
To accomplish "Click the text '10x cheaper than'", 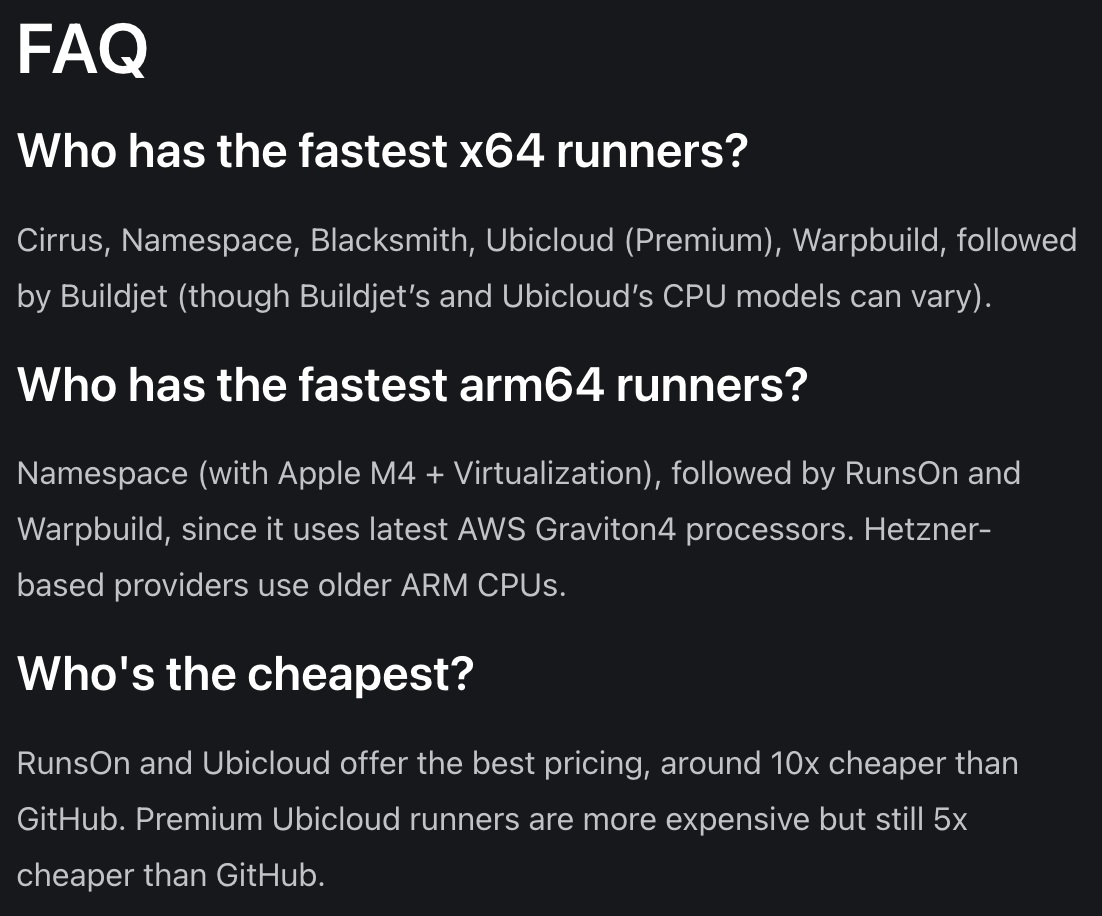I will (894, 763).
